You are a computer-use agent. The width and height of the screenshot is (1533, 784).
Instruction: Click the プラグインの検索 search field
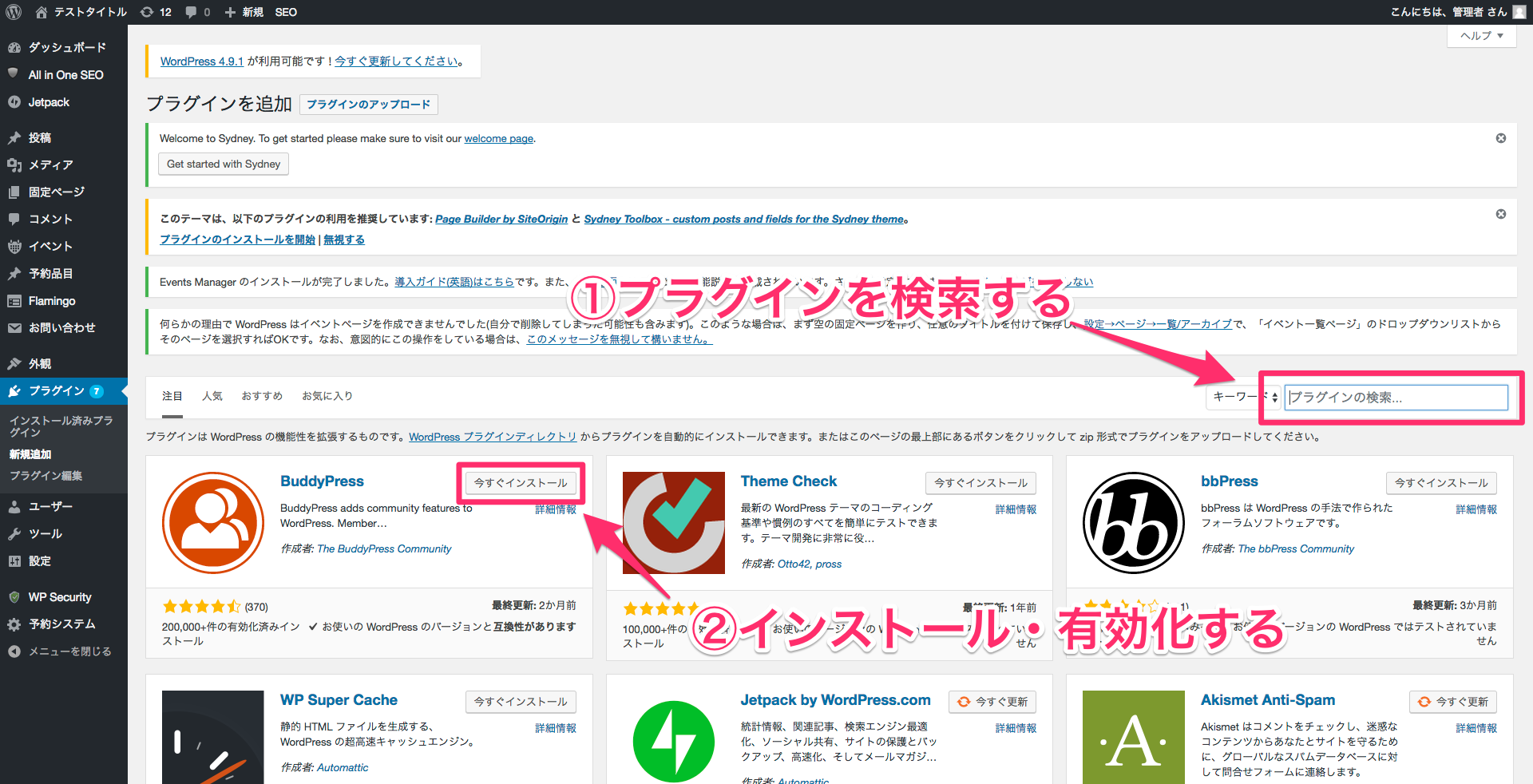(1396, 398)
